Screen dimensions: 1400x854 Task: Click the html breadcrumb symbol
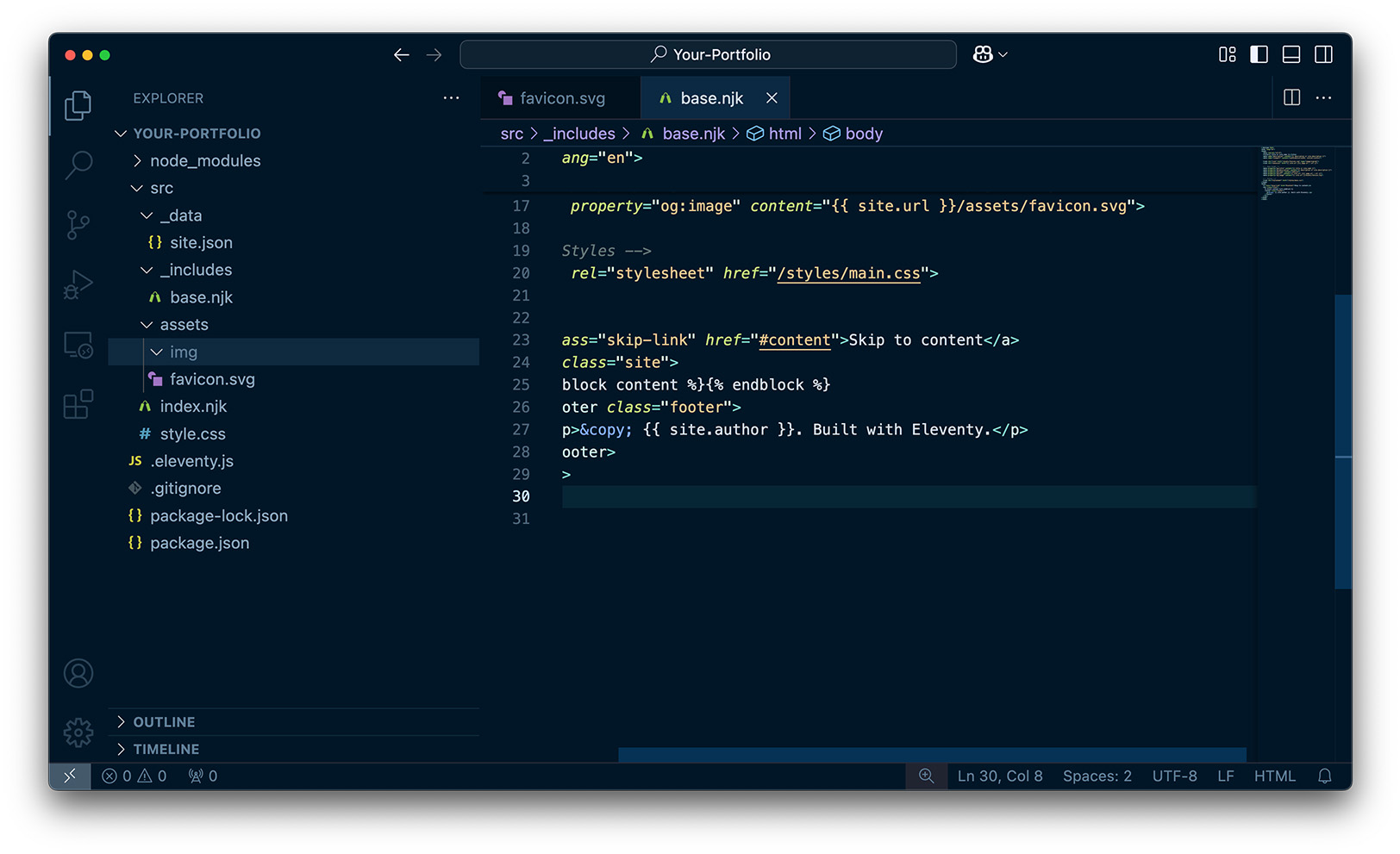click(x=774, y=134)
